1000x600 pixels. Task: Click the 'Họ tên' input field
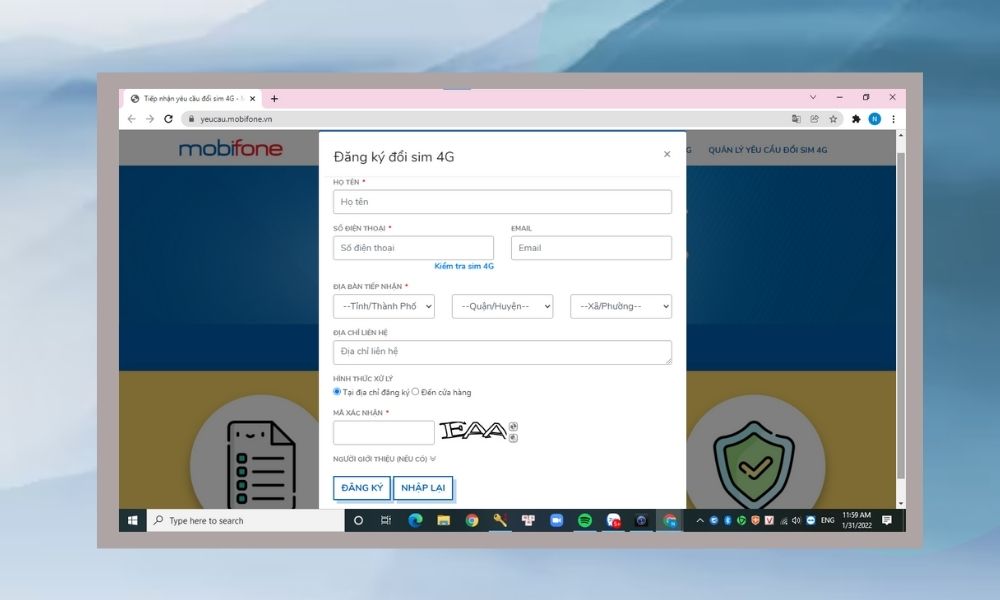point(502,201)
